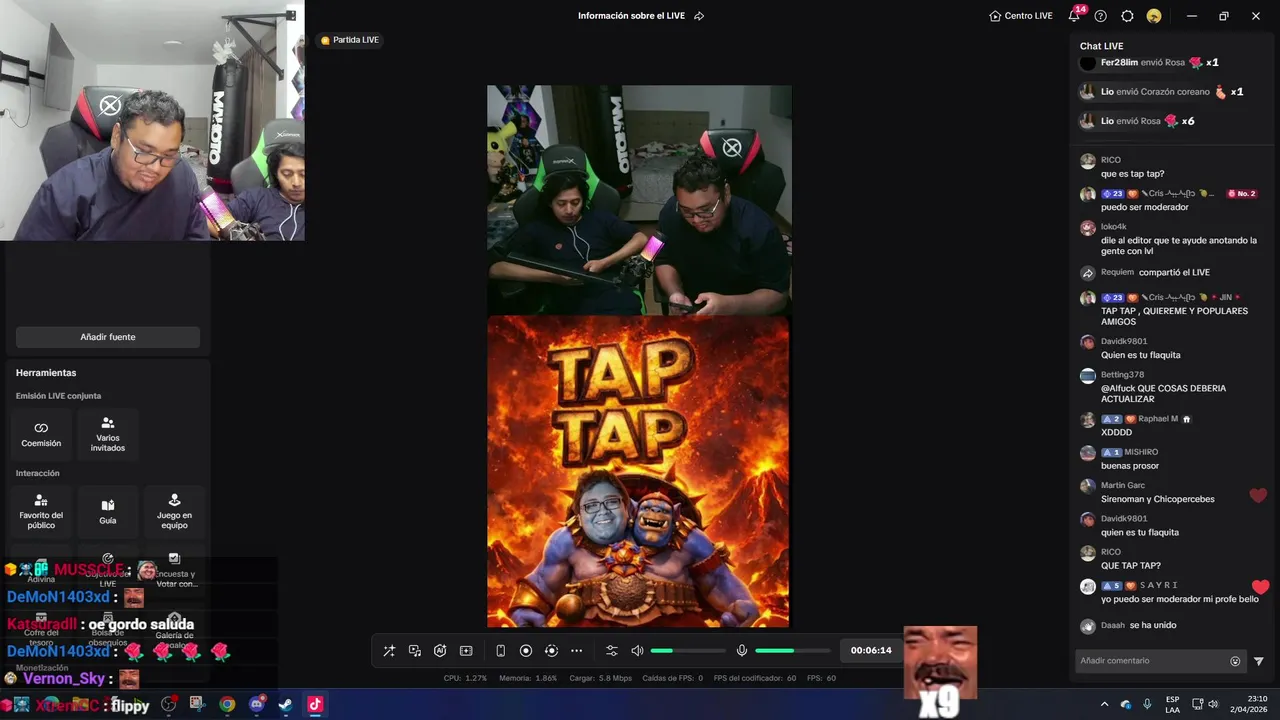This screenshot has height=720, width=1280.
Task: Click Añadir fuente button
Action: (108, 337)
